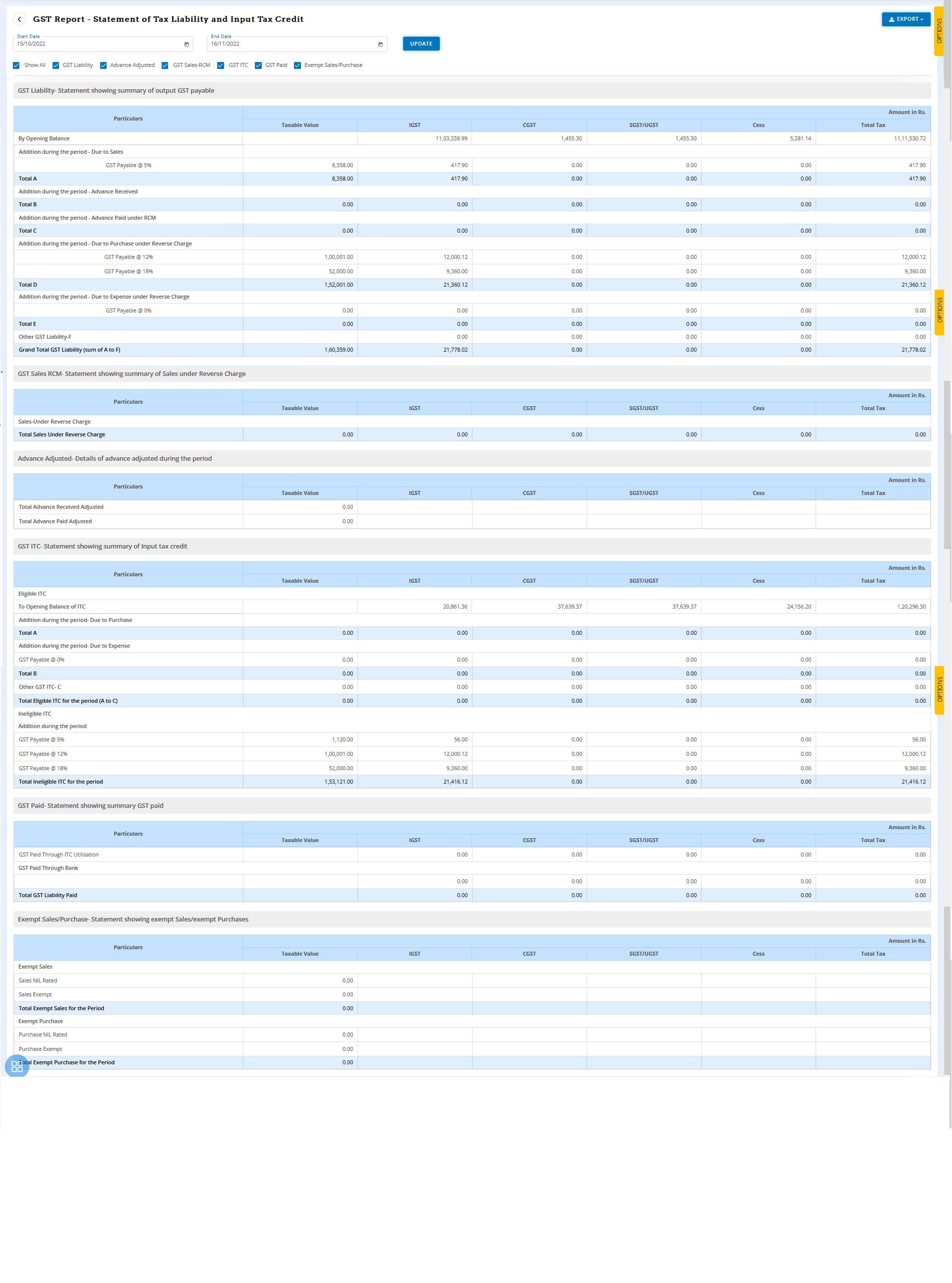Click 'Total Advance Paid Adjusted' row
This screenshot has width=952, height=1283.
tap(472, 522)
